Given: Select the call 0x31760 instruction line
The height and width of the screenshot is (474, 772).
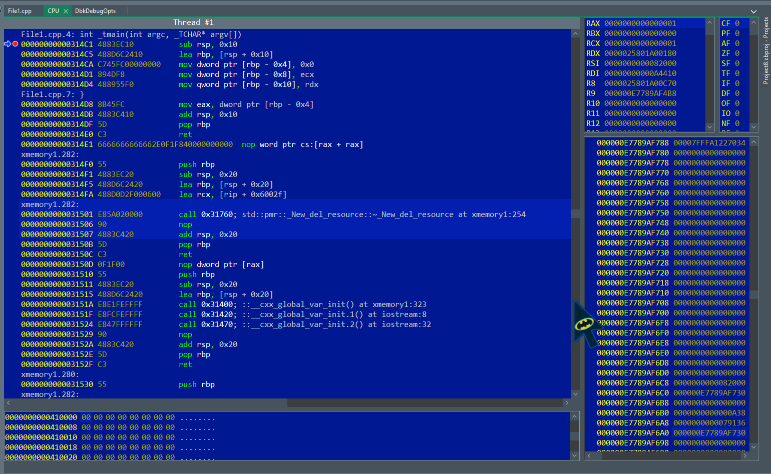Looking at the screenshot, I should [295, 215].
